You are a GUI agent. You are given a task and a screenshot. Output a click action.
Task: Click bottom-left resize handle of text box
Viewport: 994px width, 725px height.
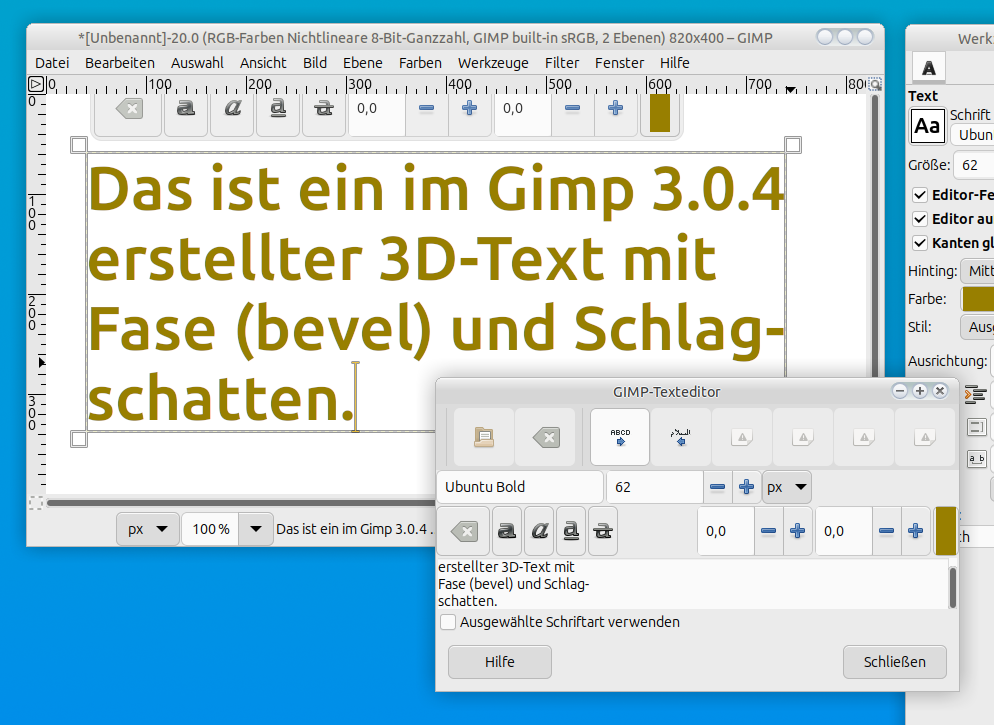79,439
